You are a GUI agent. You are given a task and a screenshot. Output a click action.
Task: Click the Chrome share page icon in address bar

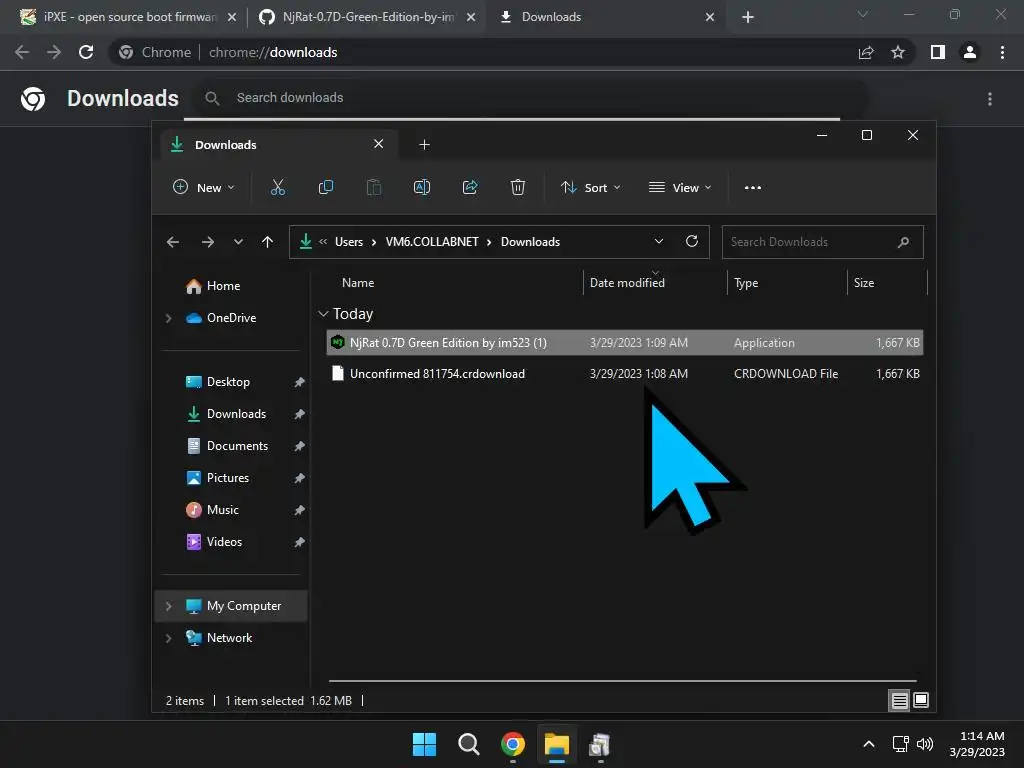pyautogui.click(x=866, y=52)
